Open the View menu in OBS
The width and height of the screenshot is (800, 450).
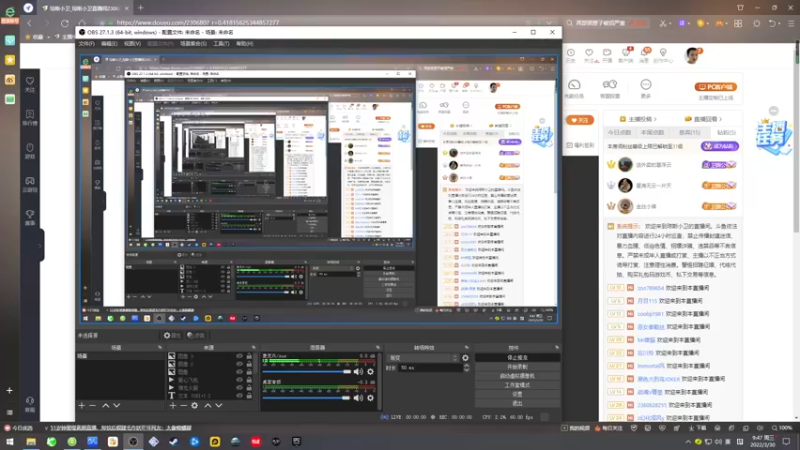pyautogui.click(x=132, y=44)
